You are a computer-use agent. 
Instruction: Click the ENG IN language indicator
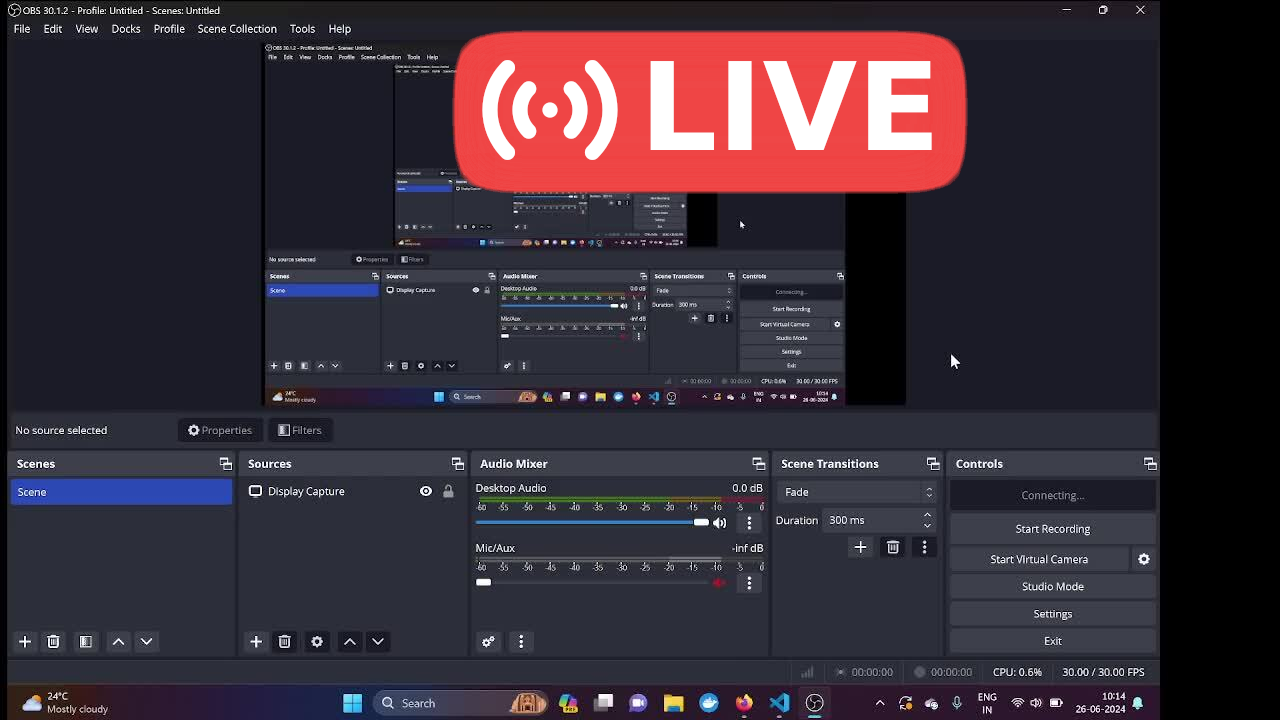click(x=987, y=703)
